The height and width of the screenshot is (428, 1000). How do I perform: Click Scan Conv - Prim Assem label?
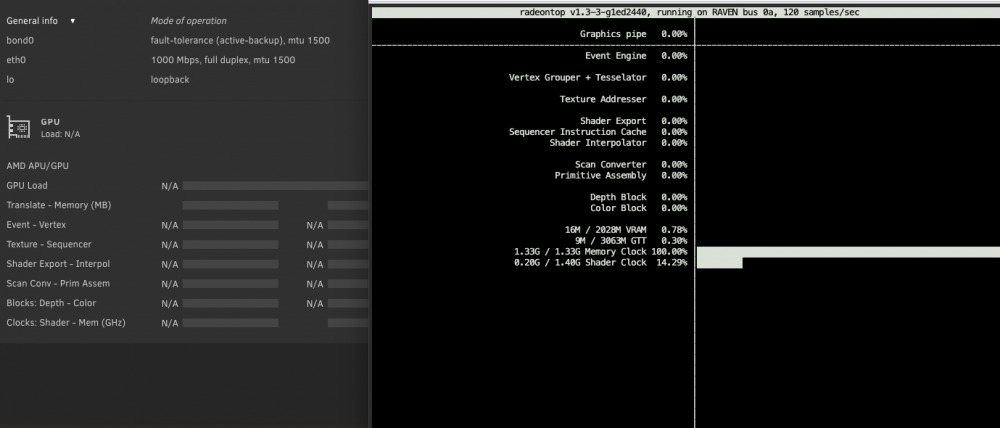tap(58, 283)
